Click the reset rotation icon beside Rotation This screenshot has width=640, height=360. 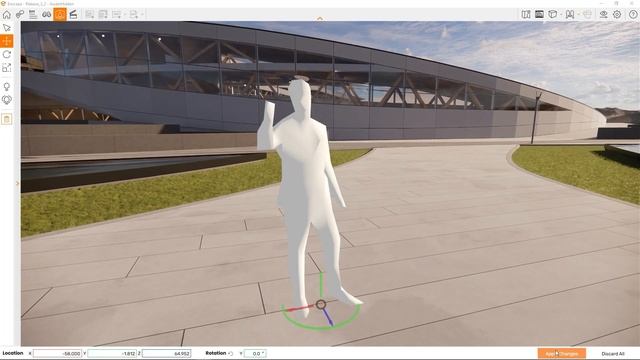tap(231, 353)
